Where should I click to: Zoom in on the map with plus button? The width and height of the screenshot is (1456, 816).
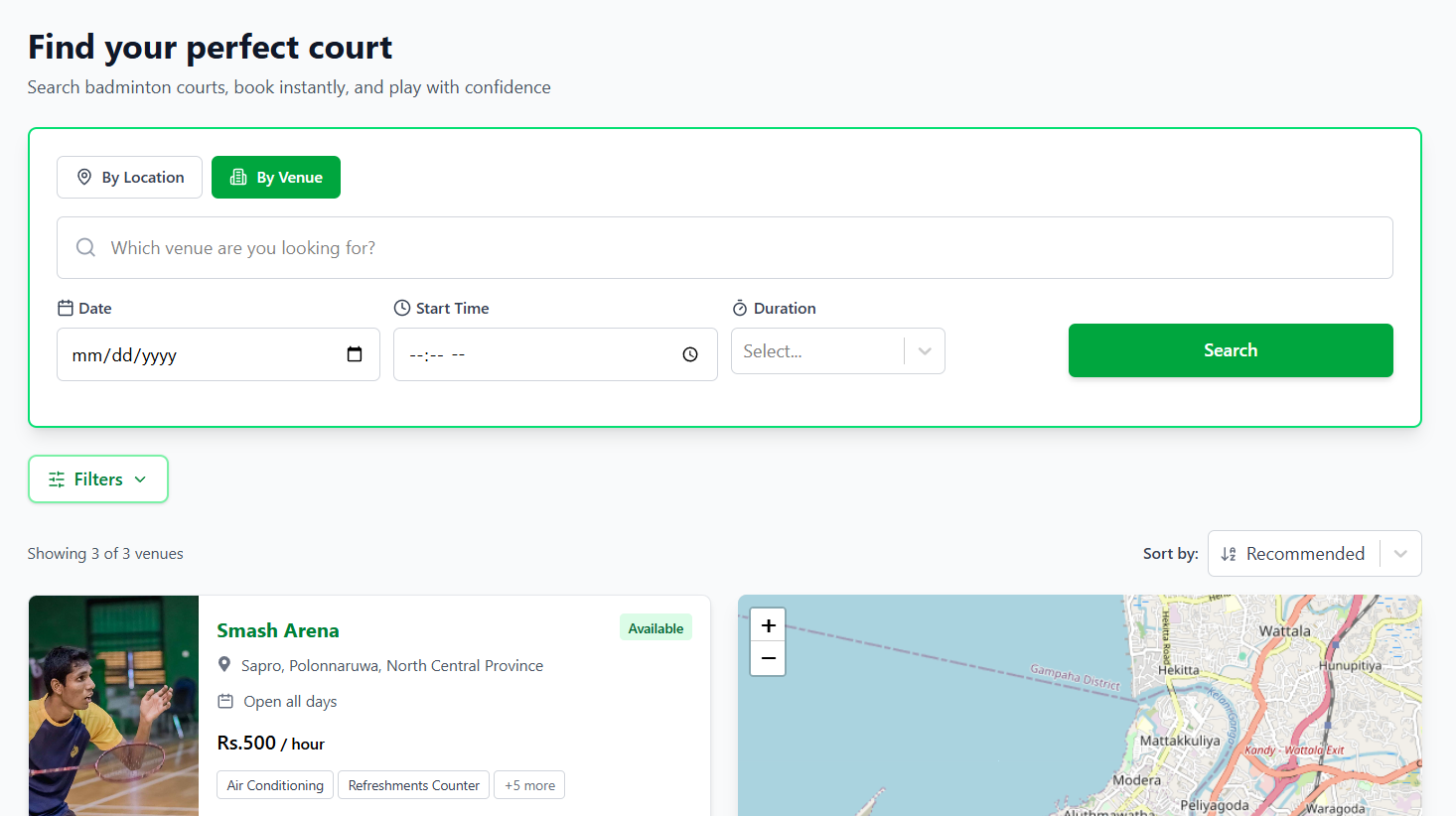768,625
